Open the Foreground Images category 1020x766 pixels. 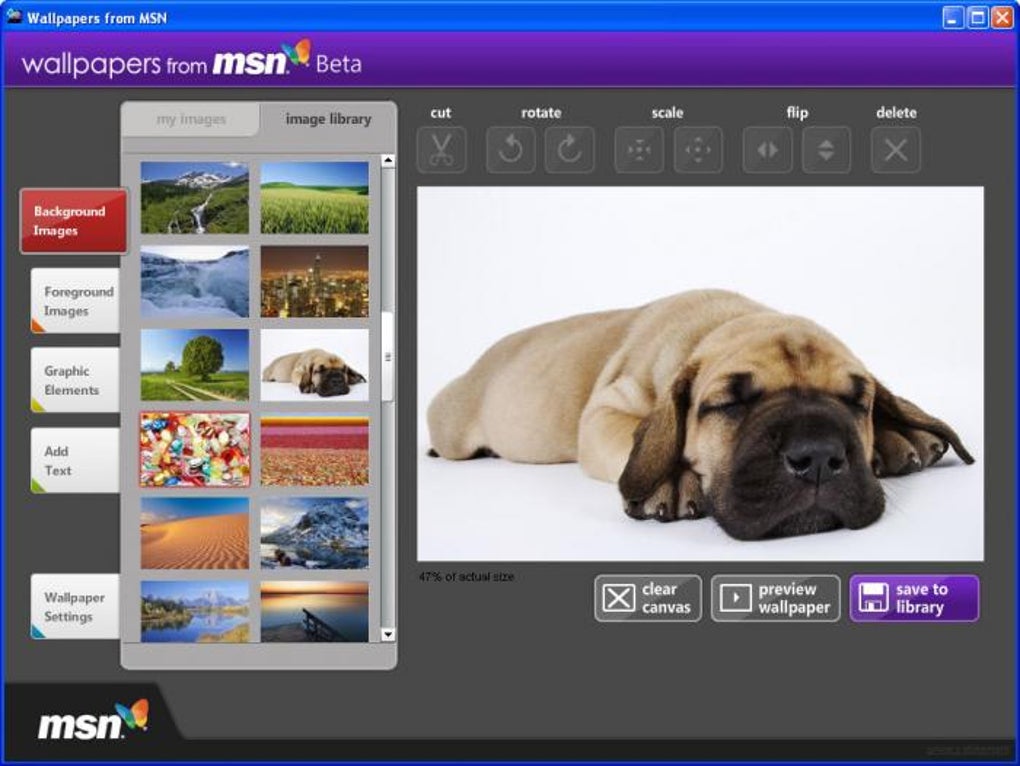click(75, 301)
